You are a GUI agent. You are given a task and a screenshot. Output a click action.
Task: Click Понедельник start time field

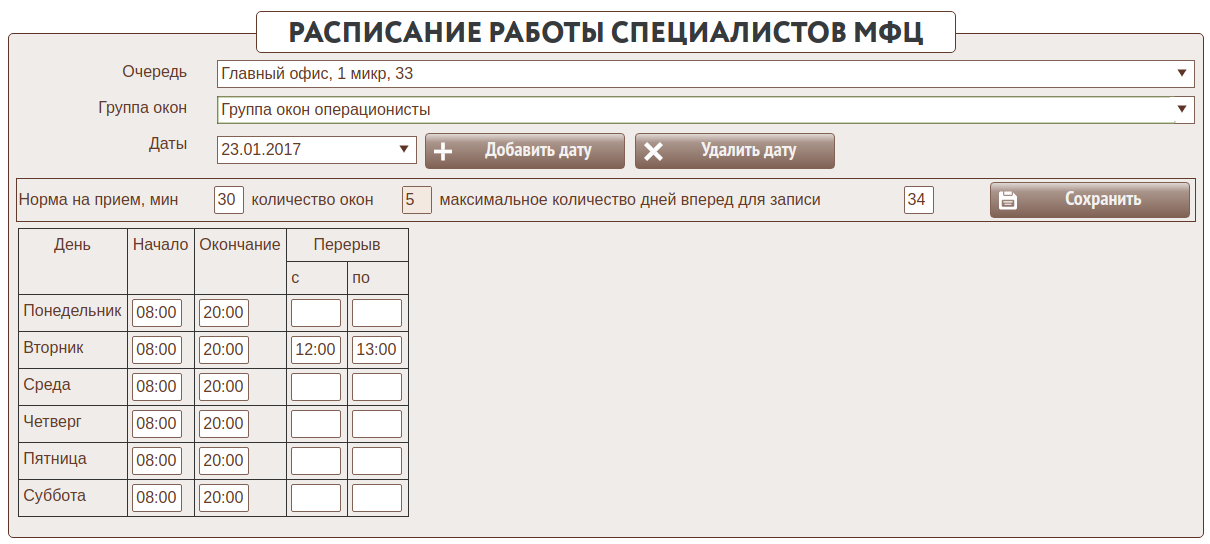tap(157, 313)
